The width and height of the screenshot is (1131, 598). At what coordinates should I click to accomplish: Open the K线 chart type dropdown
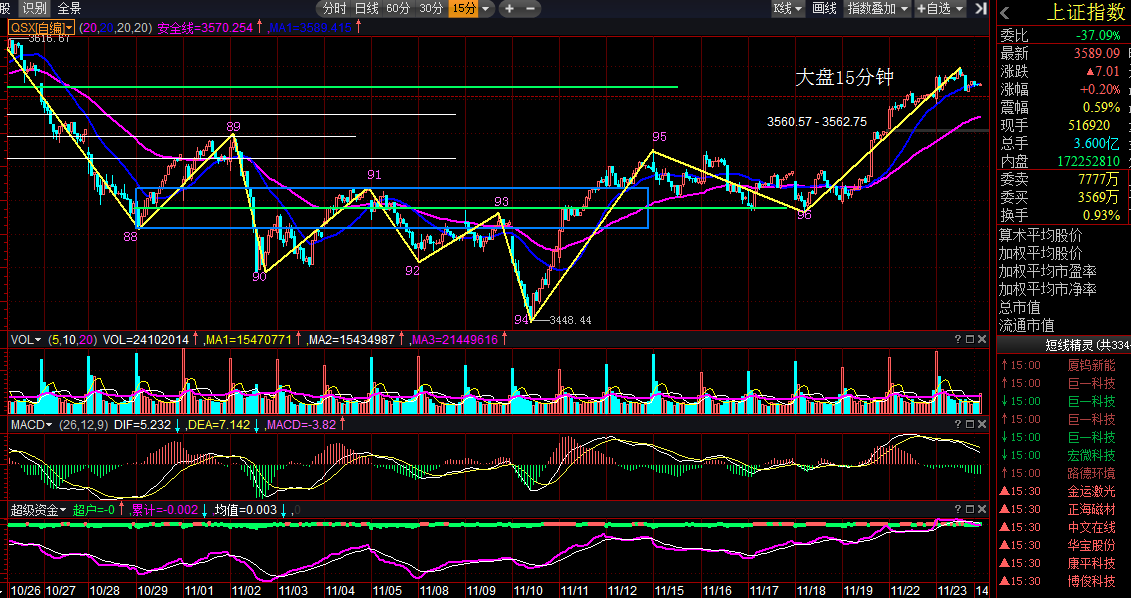(788, 9)
